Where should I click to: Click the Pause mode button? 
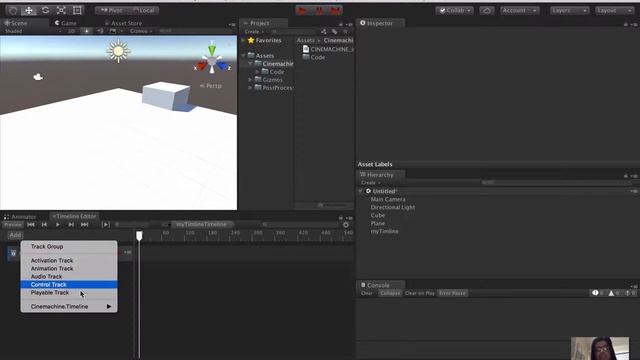pos(319,11)
